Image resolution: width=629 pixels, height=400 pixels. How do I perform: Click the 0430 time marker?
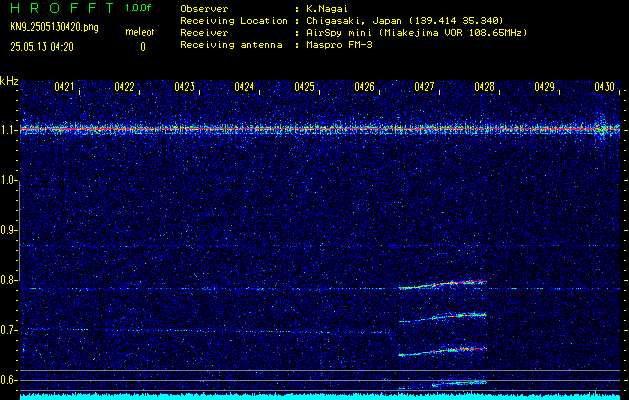[605, 87]
